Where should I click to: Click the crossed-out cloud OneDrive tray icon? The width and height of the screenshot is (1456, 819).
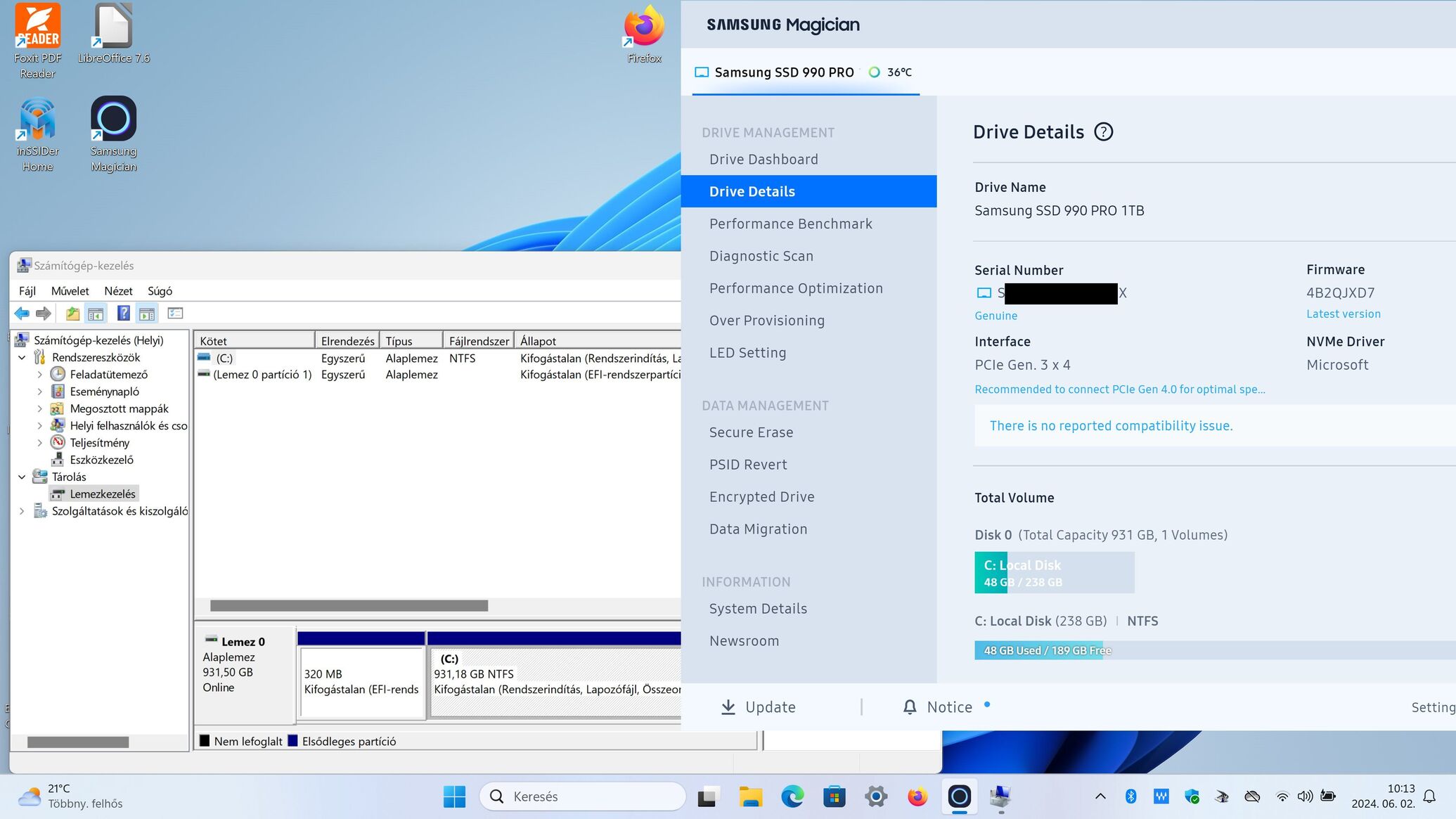pyautogui.click(x=1252, y=796)
